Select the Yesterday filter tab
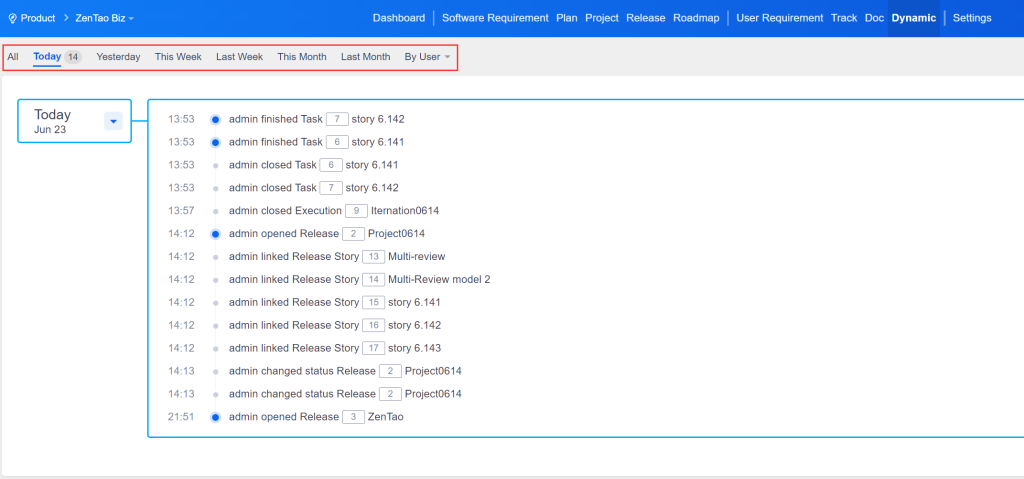The image size is (1024, 479). pyautogui.click(x=118, y=57)
